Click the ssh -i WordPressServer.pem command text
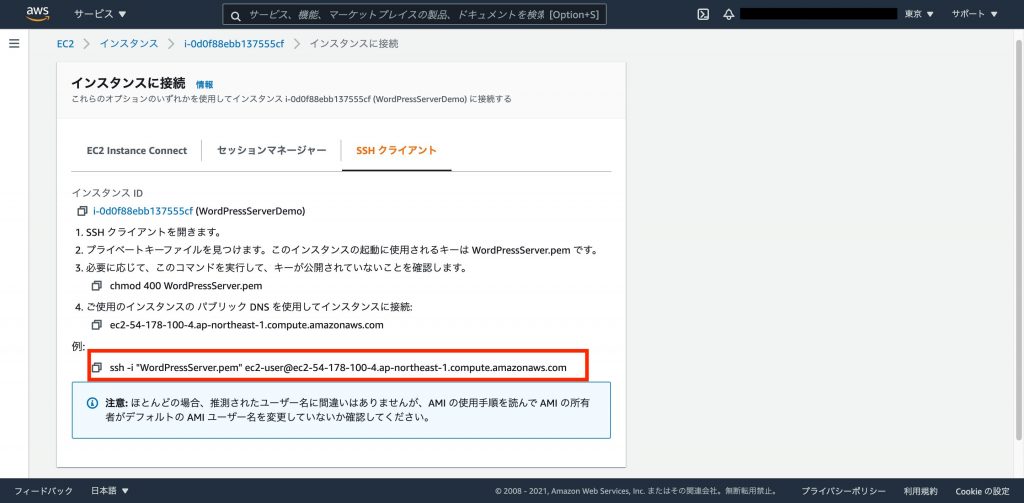The width and height of the screenshot is (1024, 503). [x=338, y=368]
